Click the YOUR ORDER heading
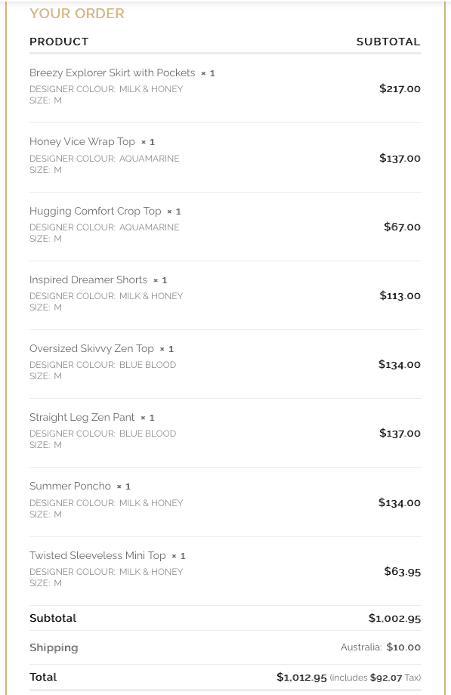Viewport: 451px width, 695px height. (x=77, y=13)
